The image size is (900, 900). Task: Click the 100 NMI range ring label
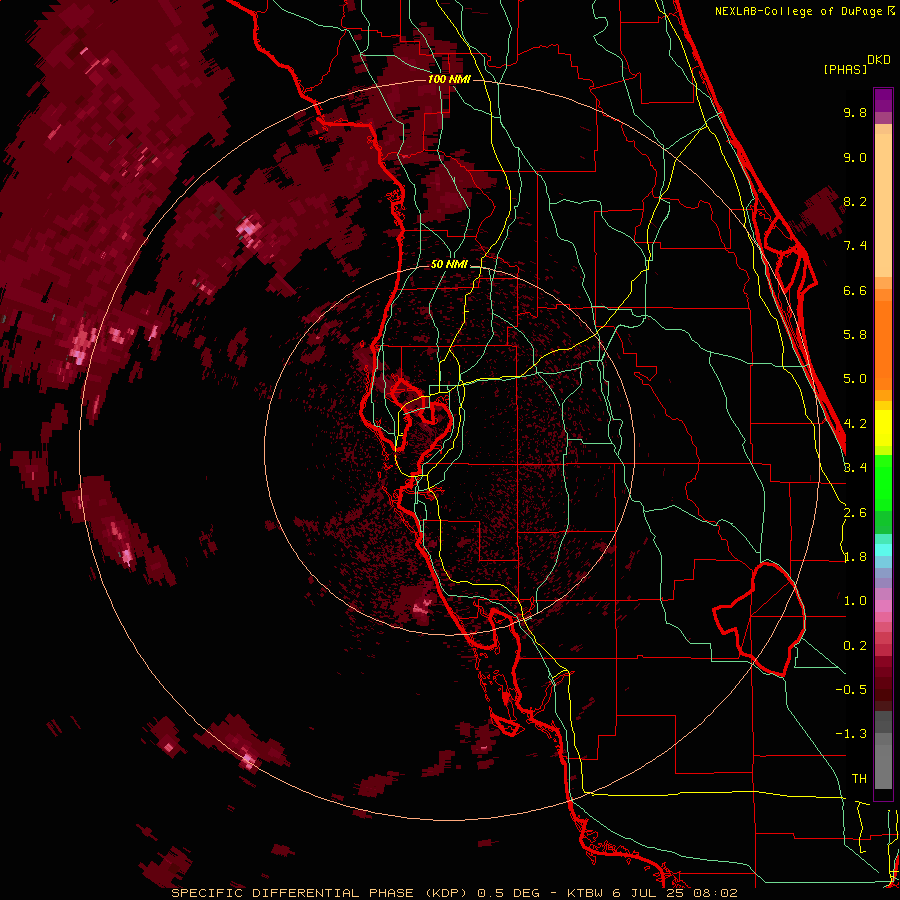(449, 79)
